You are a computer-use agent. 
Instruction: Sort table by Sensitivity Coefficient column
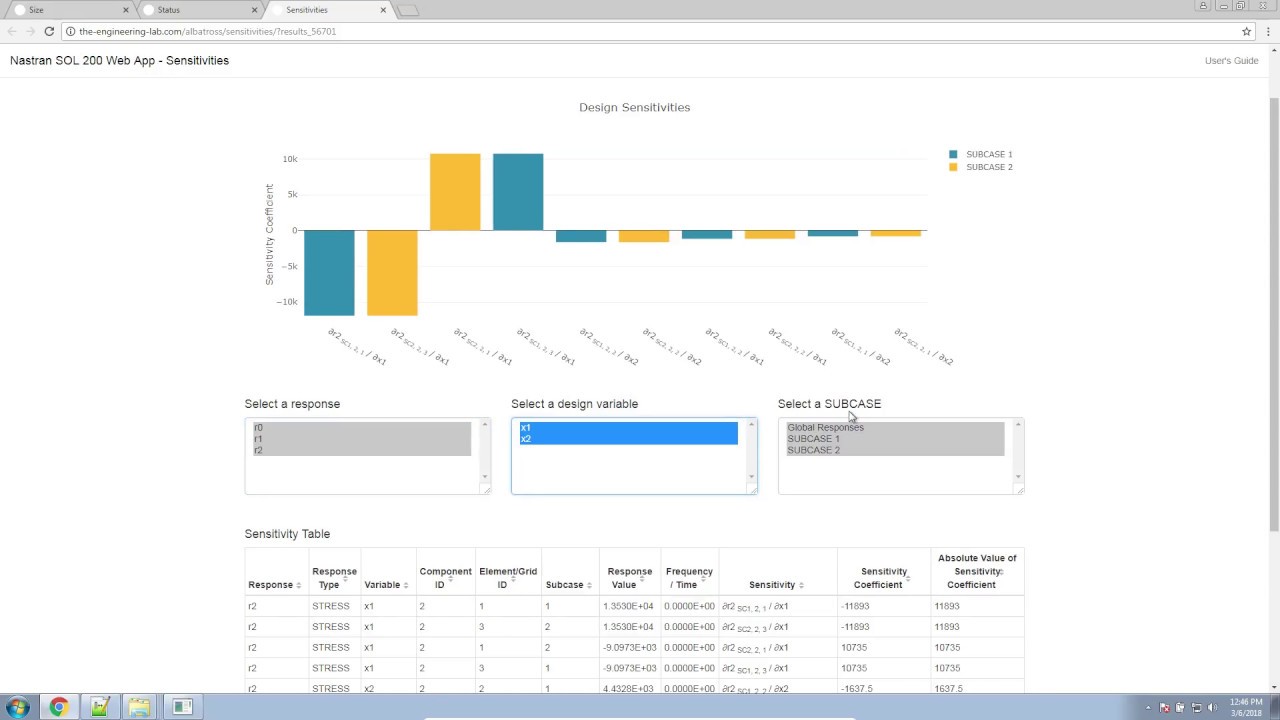pos(884,578)
